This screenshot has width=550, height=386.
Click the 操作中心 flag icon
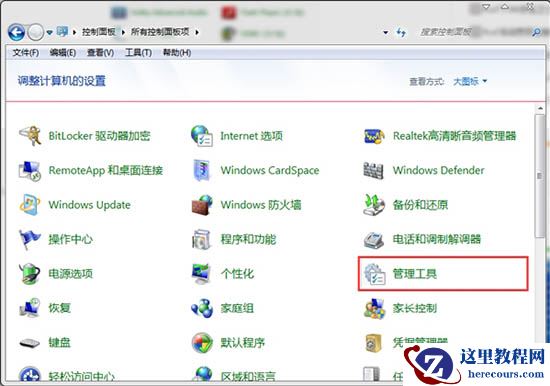[x=29, y=239]
